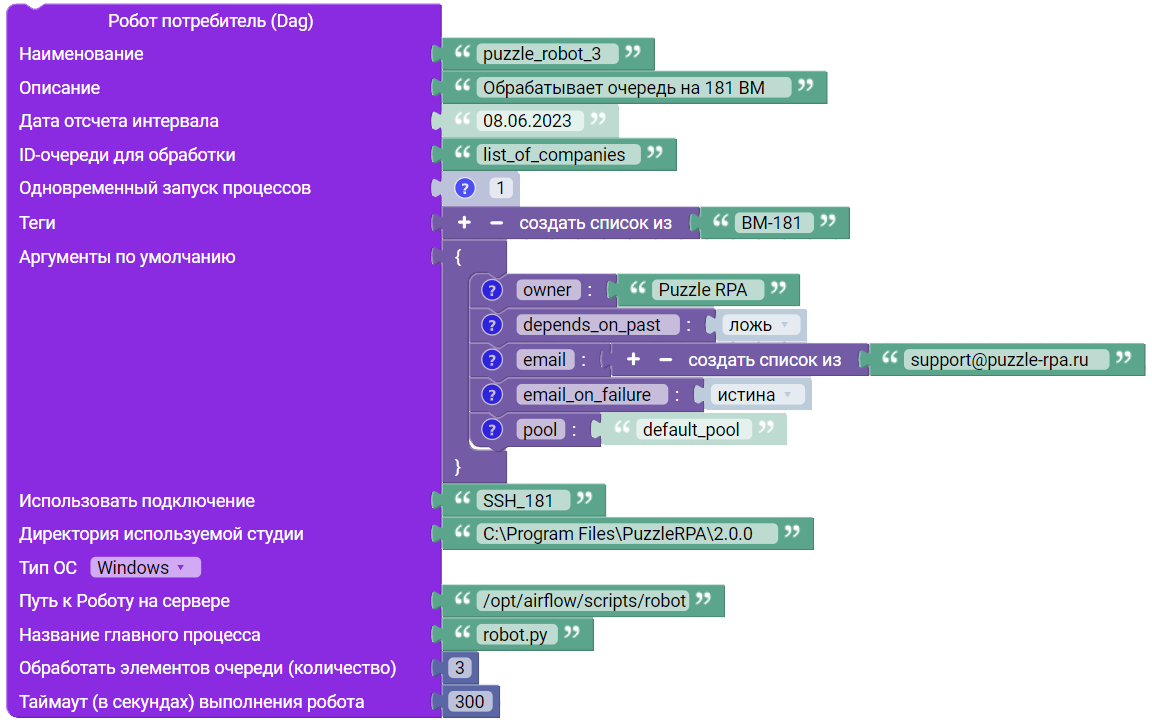Edit the puzzle_robot_3 name field
Image resolution: width=1152 pixels, height=727 pixels.
[x=547, y=54]
